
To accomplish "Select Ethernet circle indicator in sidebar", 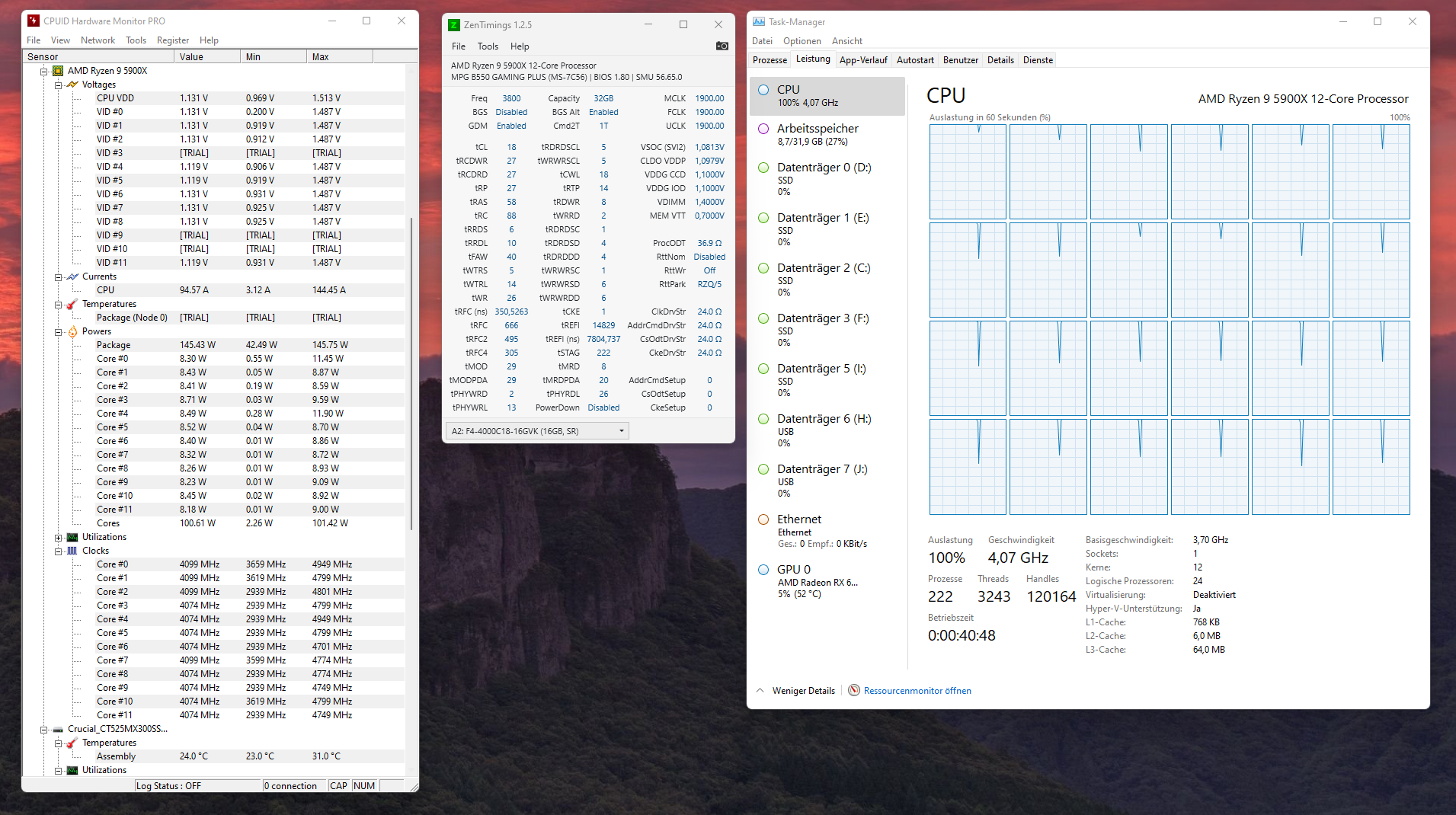I will [x=763, y=519].
